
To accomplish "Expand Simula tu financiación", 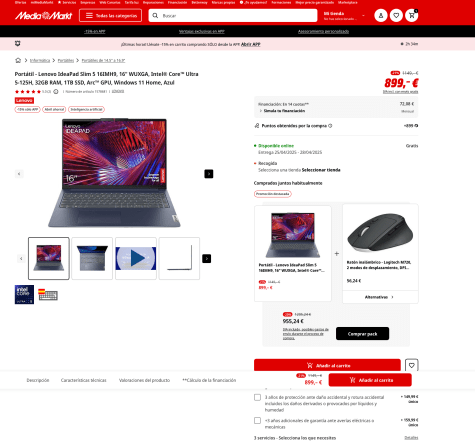I will (x=282, y=111).
